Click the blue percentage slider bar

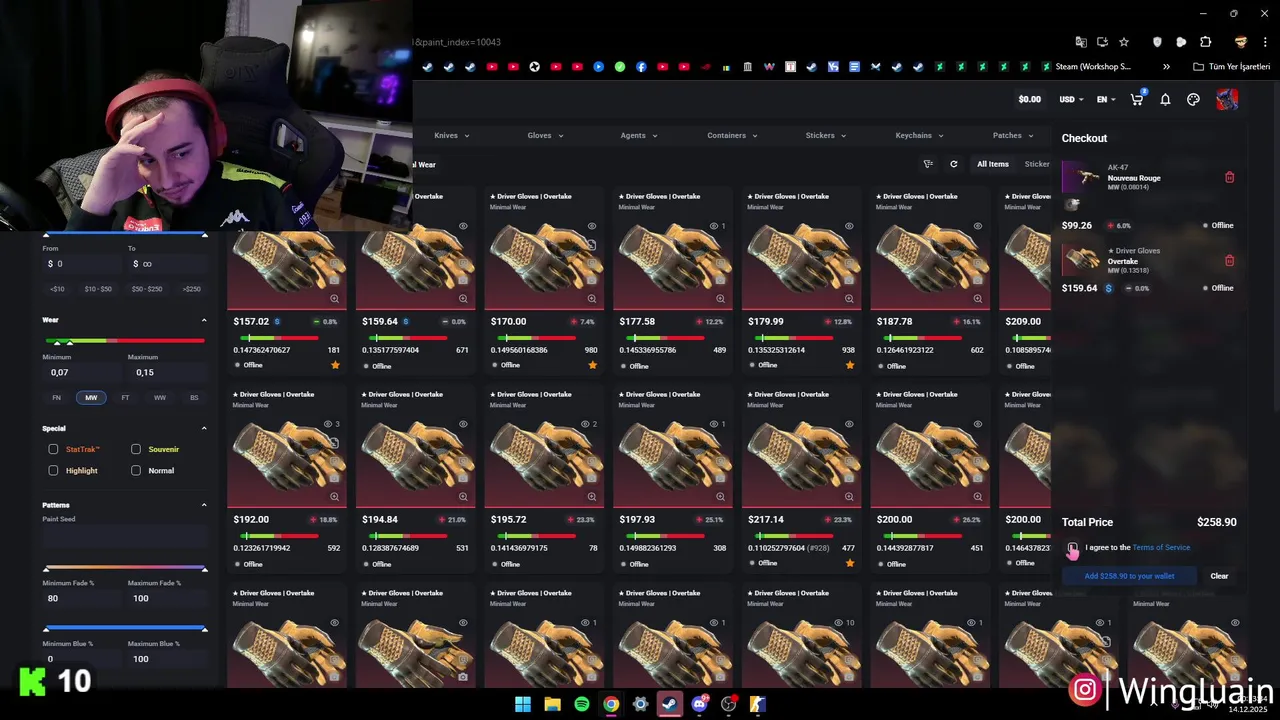coord(124,629)
